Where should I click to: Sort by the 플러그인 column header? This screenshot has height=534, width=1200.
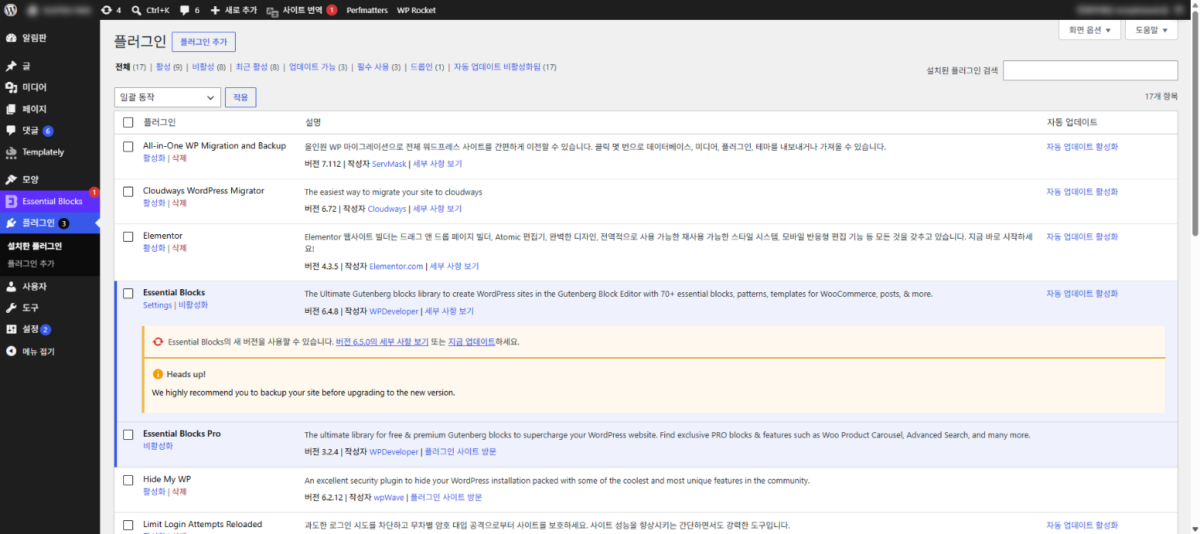point(159,122)
